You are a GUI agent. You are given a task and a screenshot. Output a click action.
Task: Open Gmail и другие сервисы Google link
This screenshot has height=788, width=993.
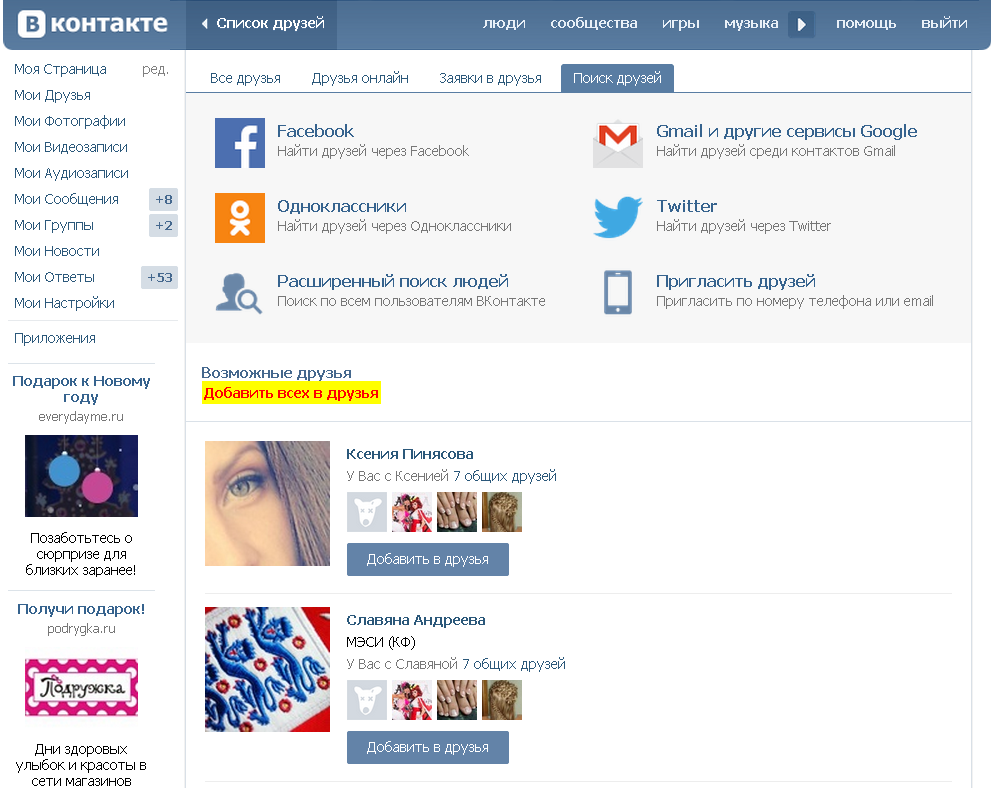tap(787, 131)
